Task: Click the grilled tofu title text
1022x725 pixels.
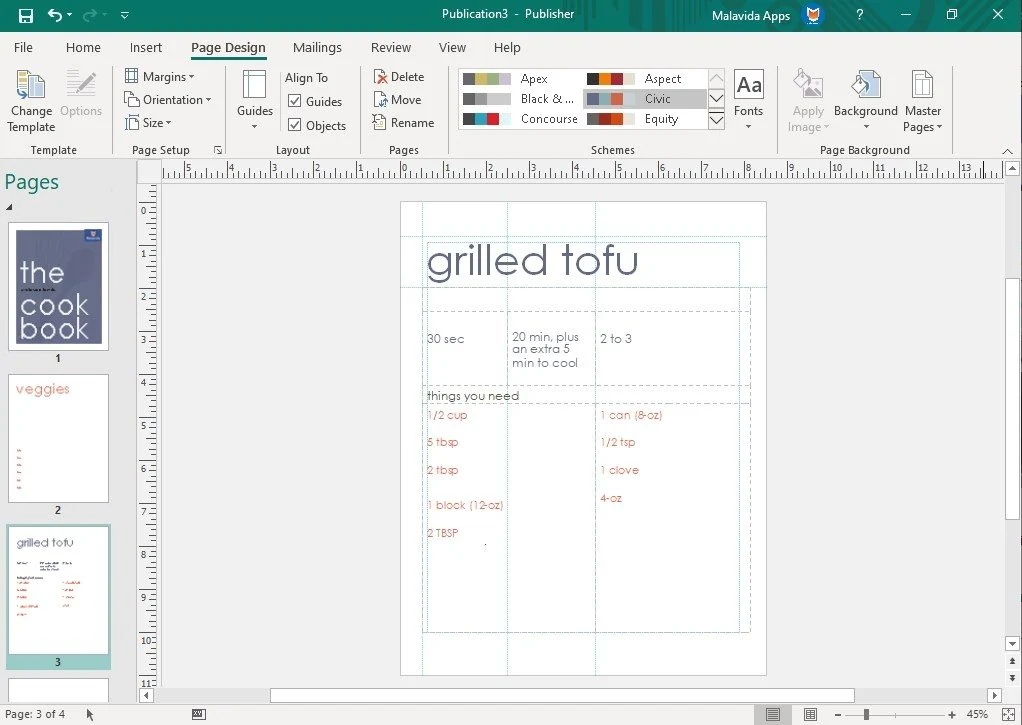Action: [x=532, y=262]
